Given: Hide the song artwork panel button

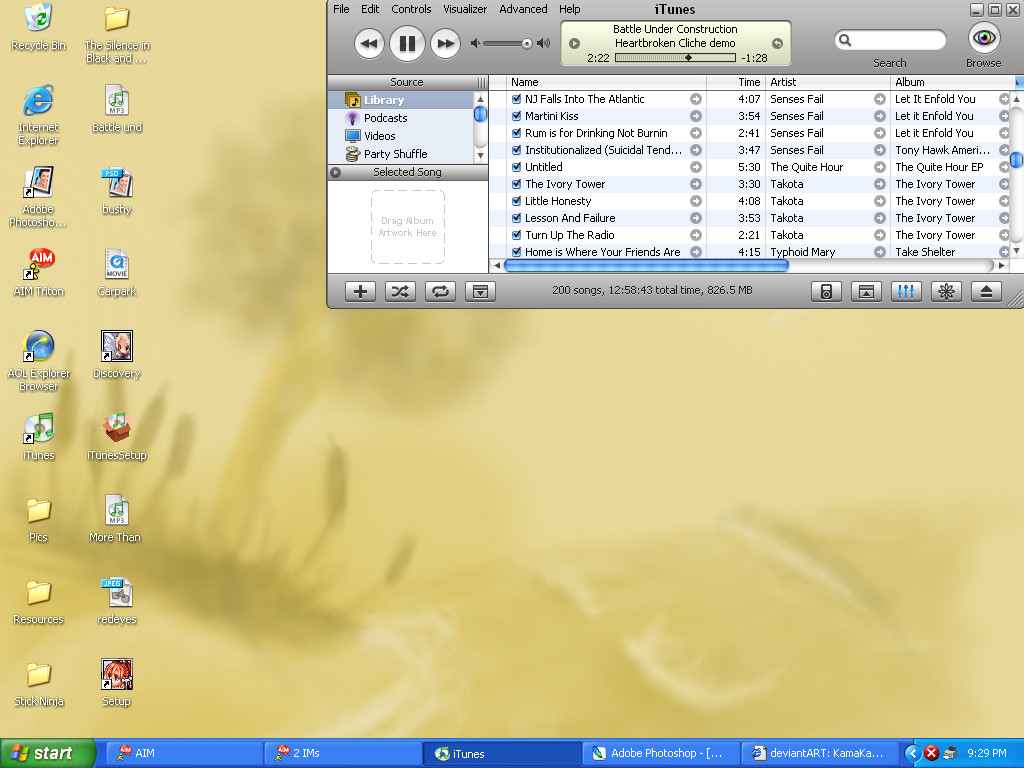Looking at the screenshot, I should click(481, 291).
